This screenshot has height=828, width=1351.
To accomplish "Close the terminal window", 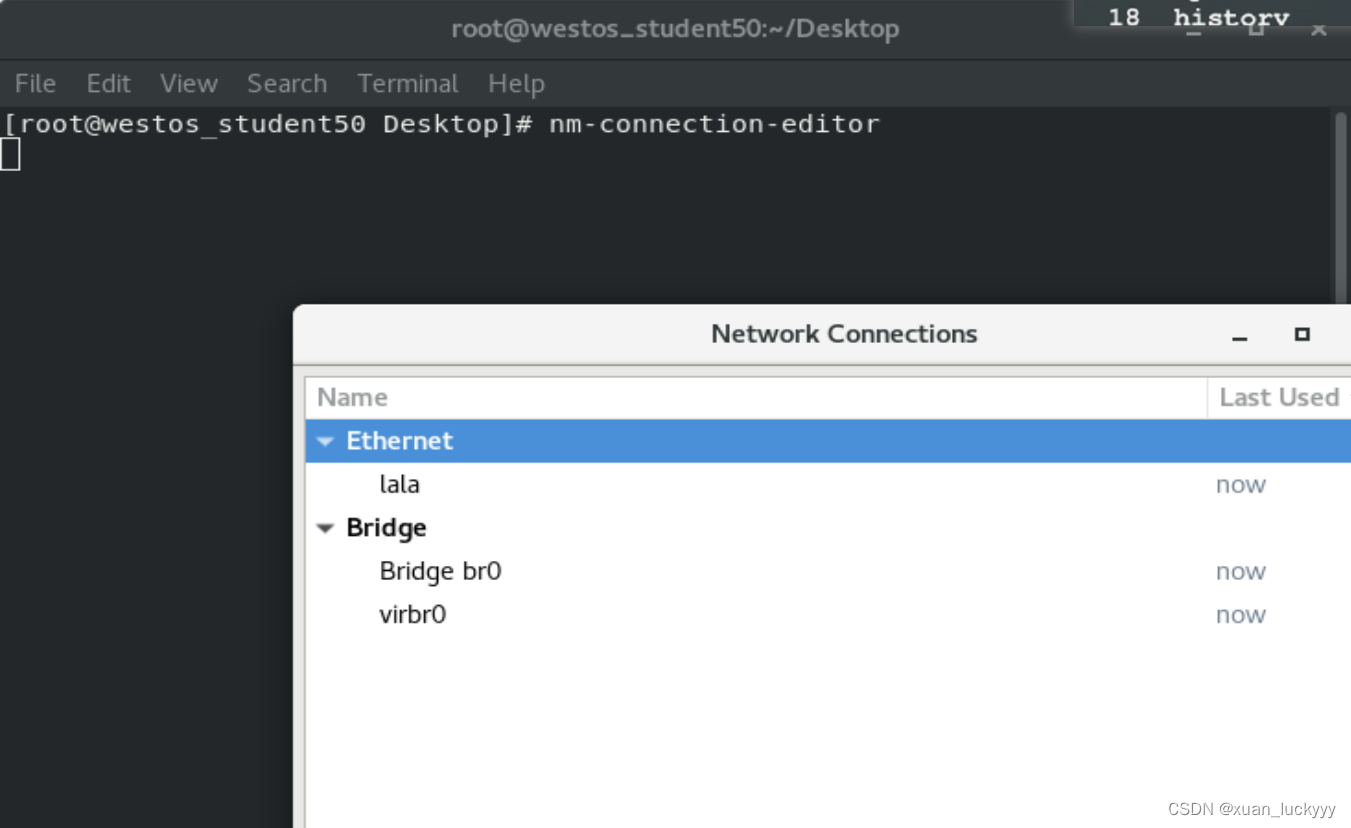I will 1319,29.
